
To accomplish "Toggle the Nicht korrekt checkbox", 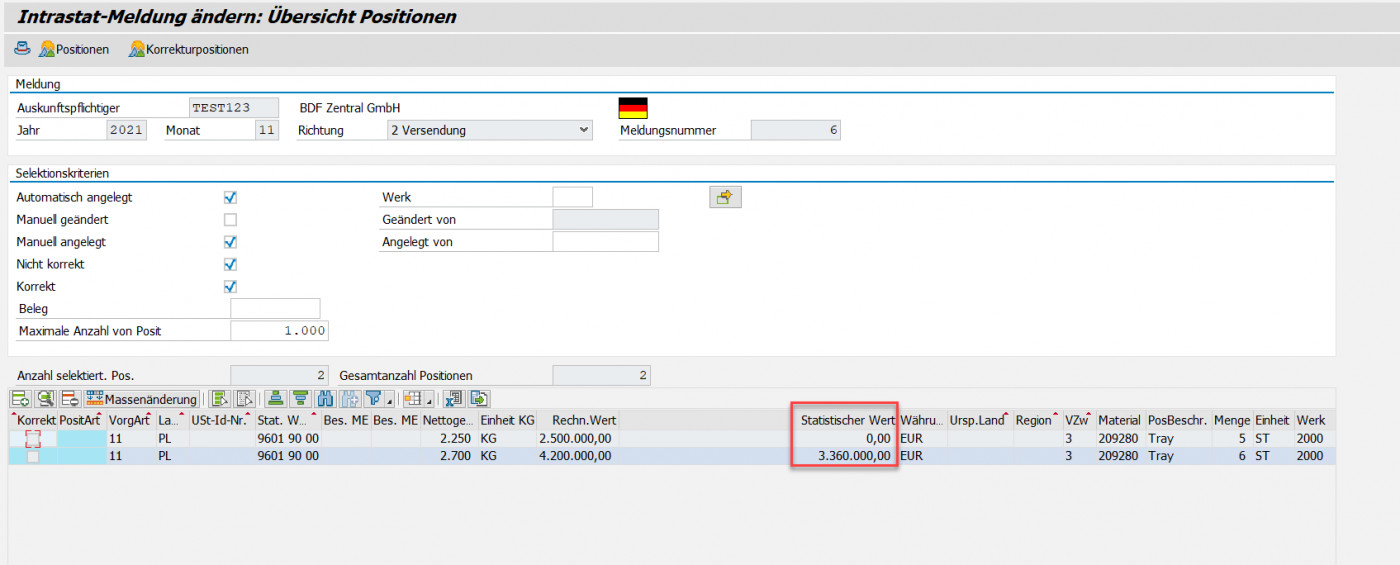I will [x=230, y=264].
